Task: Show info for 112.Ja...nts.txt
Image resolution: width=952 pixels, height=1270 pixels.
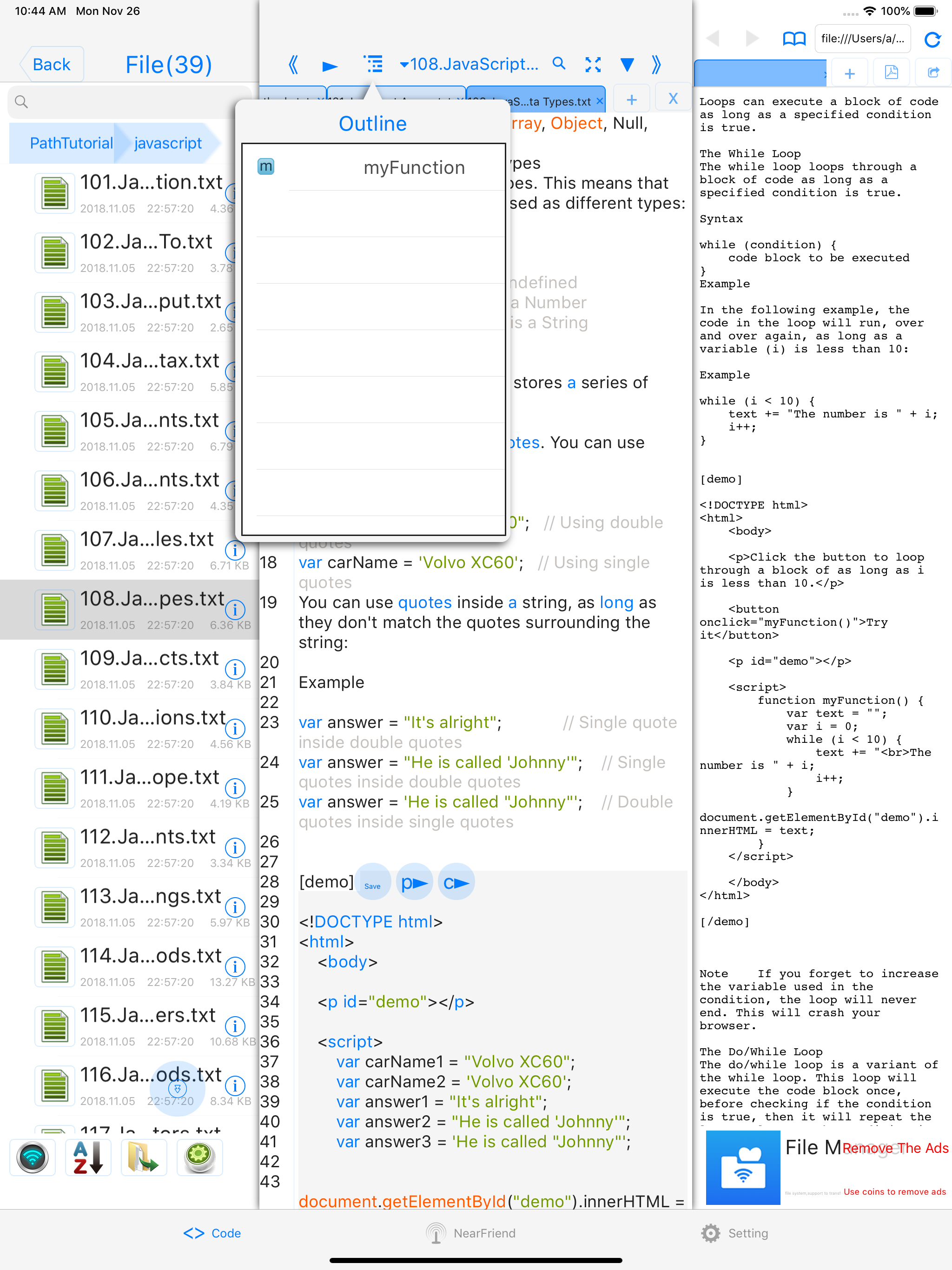Action: point(235,847)
